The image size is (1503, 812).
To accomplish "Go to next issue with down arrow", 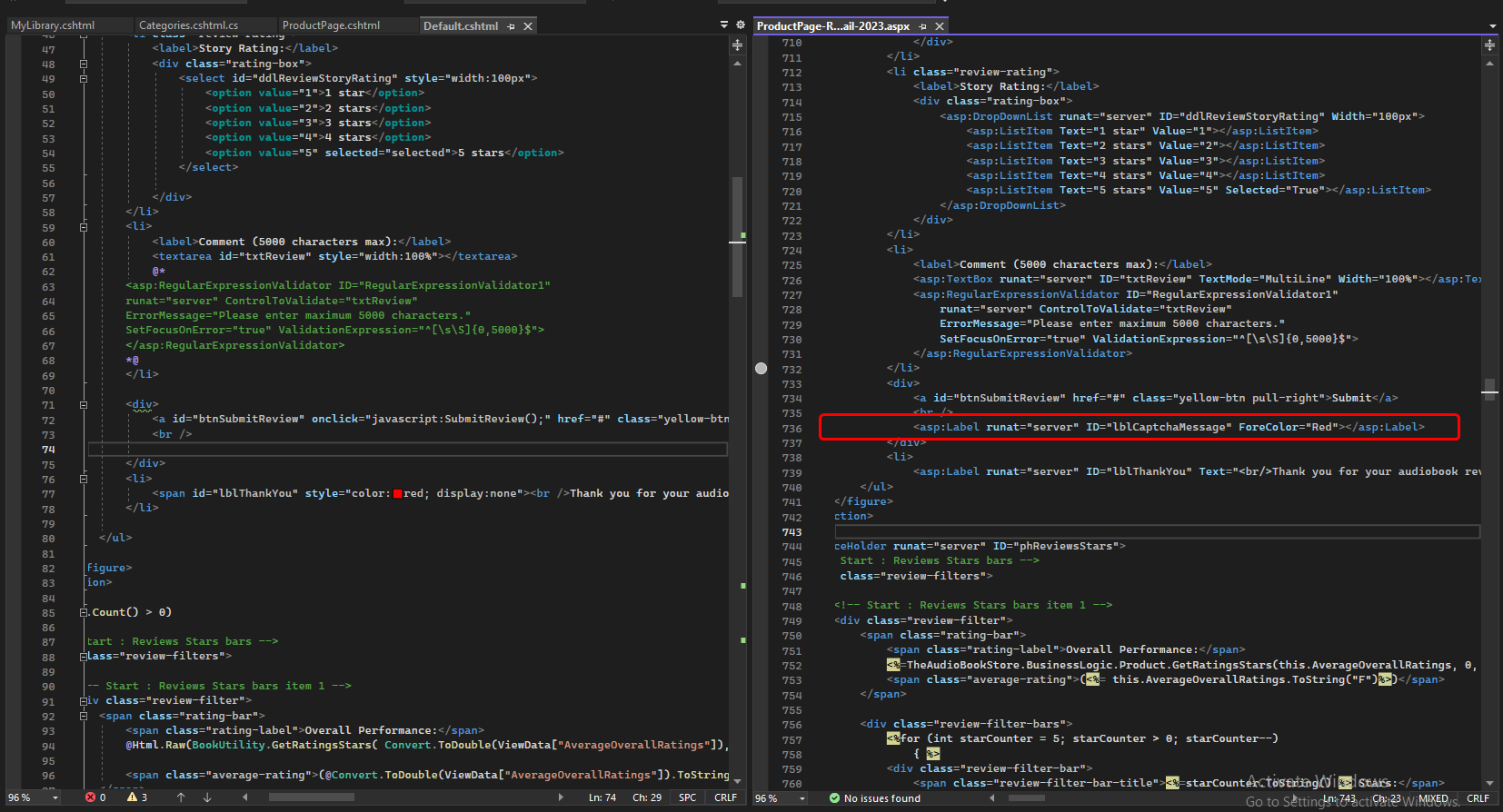I will (207, 797).
